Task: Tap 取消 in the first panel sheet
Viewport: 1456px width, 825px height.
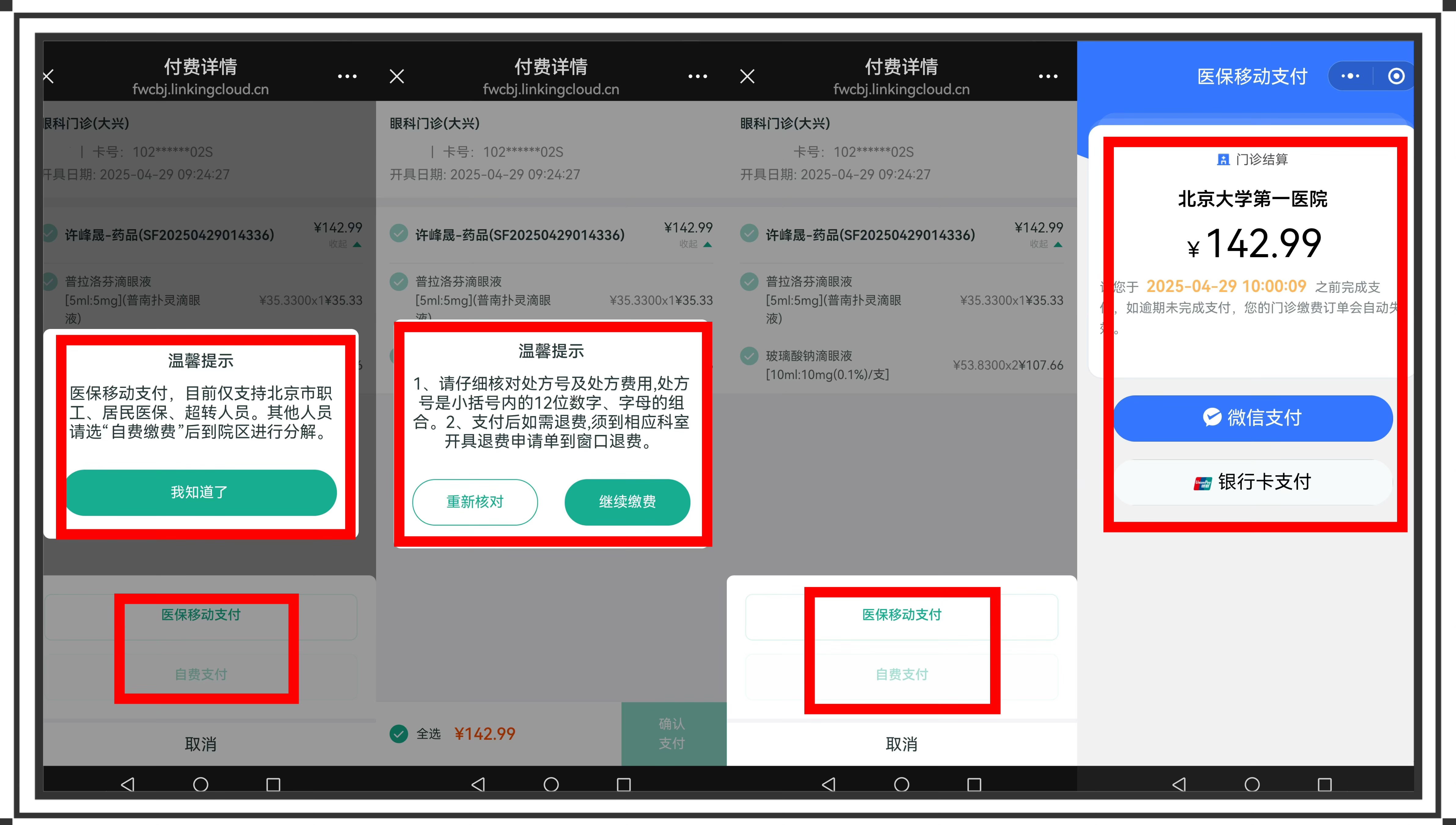Action: pyautogui.click(x=201, y=744)
